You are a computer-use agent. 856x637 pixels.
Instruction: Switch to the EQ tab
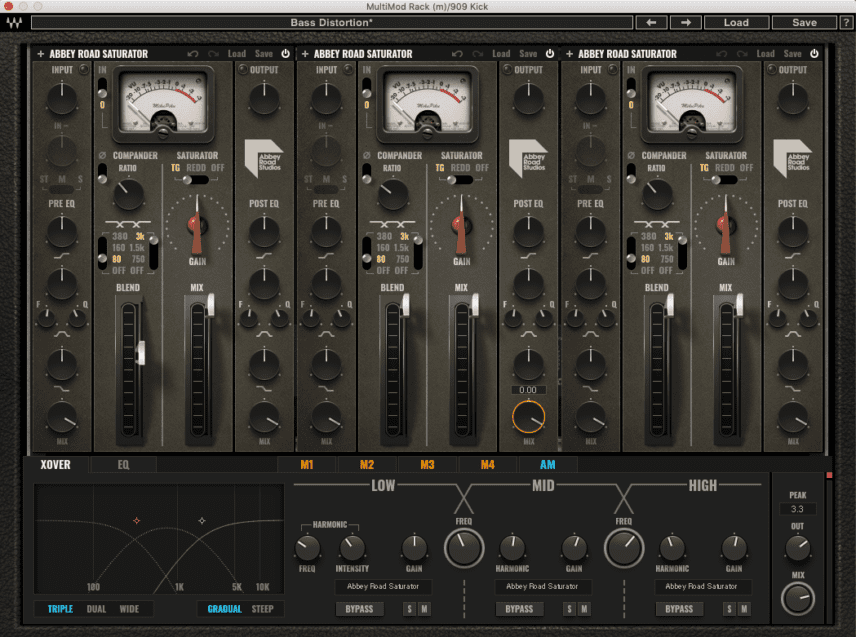click(123, 465)
